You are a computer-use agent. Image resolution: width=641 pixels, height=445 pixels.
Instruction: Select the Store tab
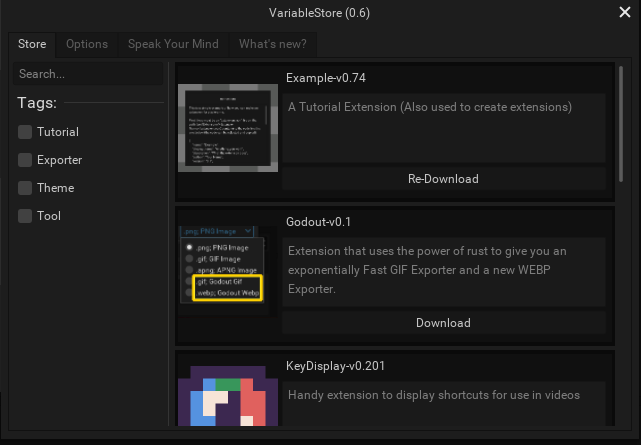(32, 44)
